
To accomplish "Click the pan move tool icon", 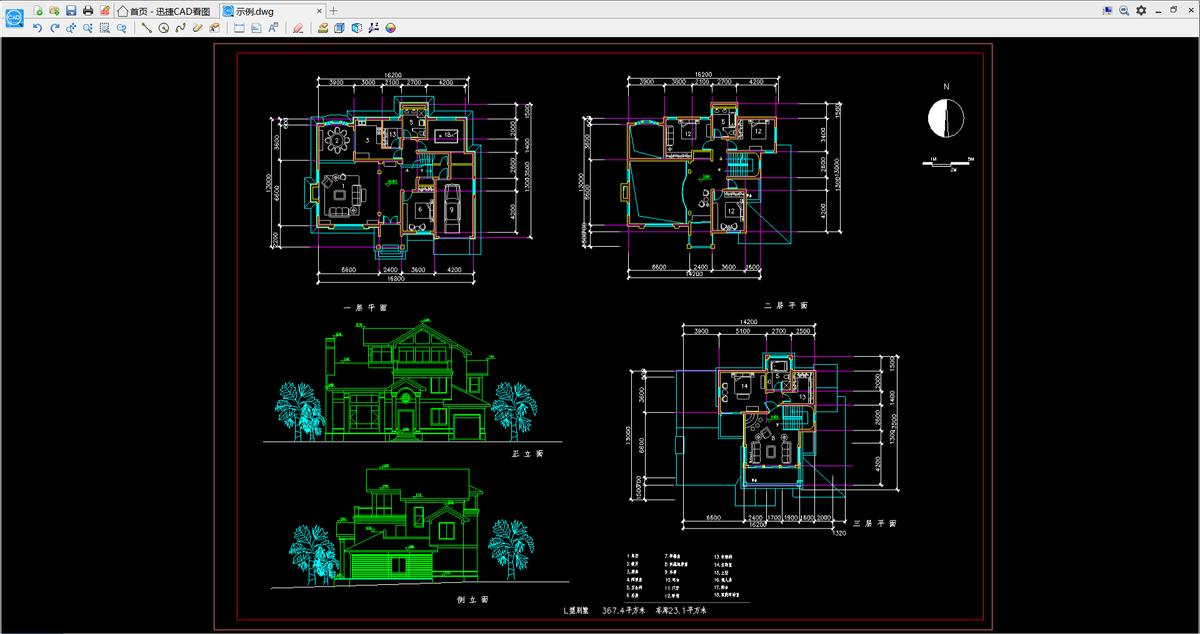I will [x=71, y=28].
